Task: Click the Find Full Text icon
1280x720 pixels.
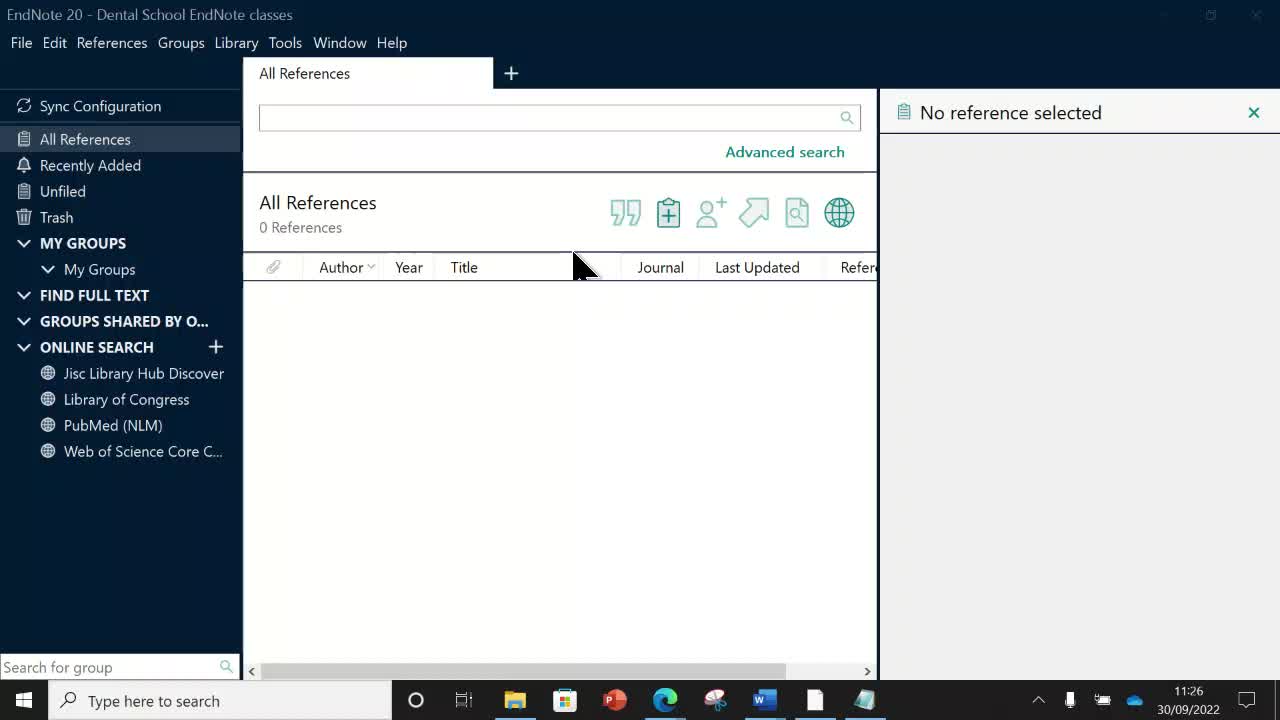Action: click(797, 213)
